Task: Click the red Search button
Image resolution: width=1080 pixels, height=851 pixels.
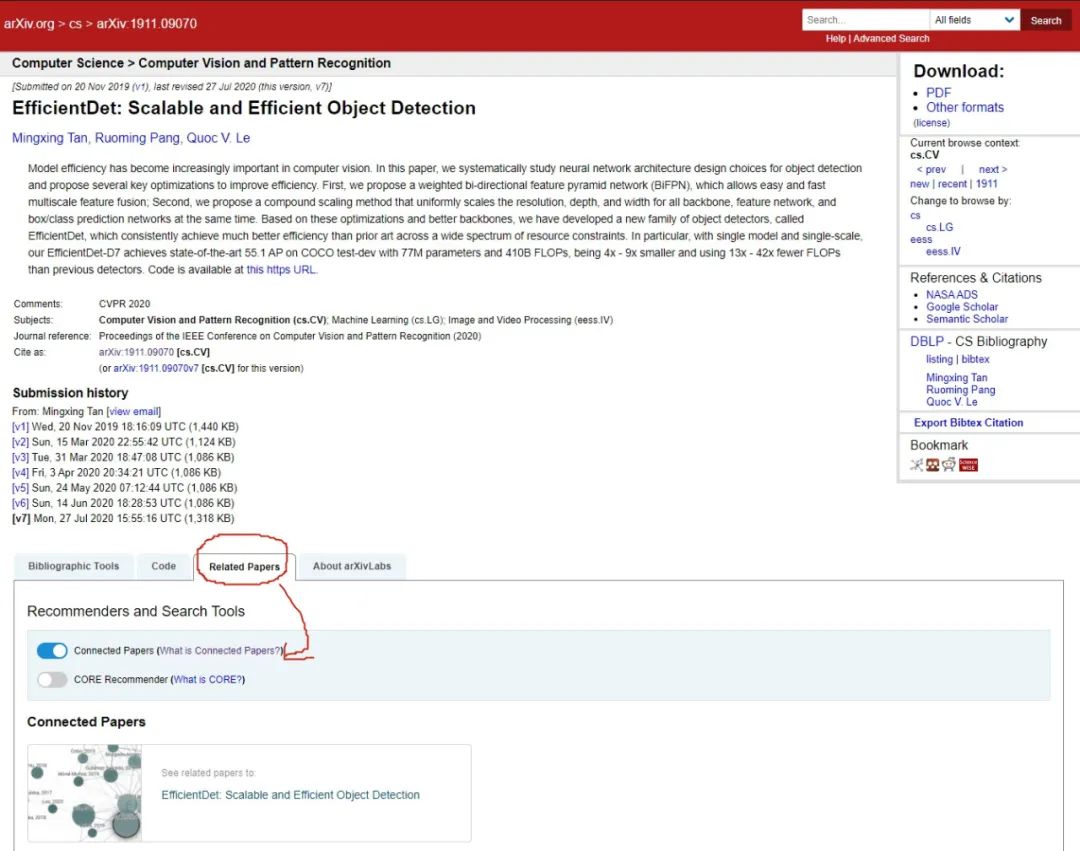Action: point(1046,21)
